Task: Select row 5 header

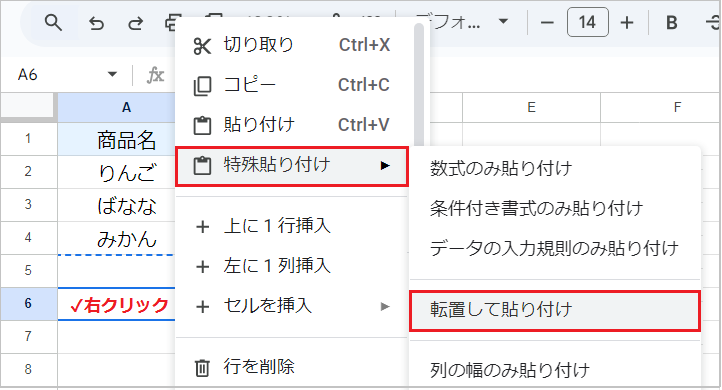Action: point(29,270)
